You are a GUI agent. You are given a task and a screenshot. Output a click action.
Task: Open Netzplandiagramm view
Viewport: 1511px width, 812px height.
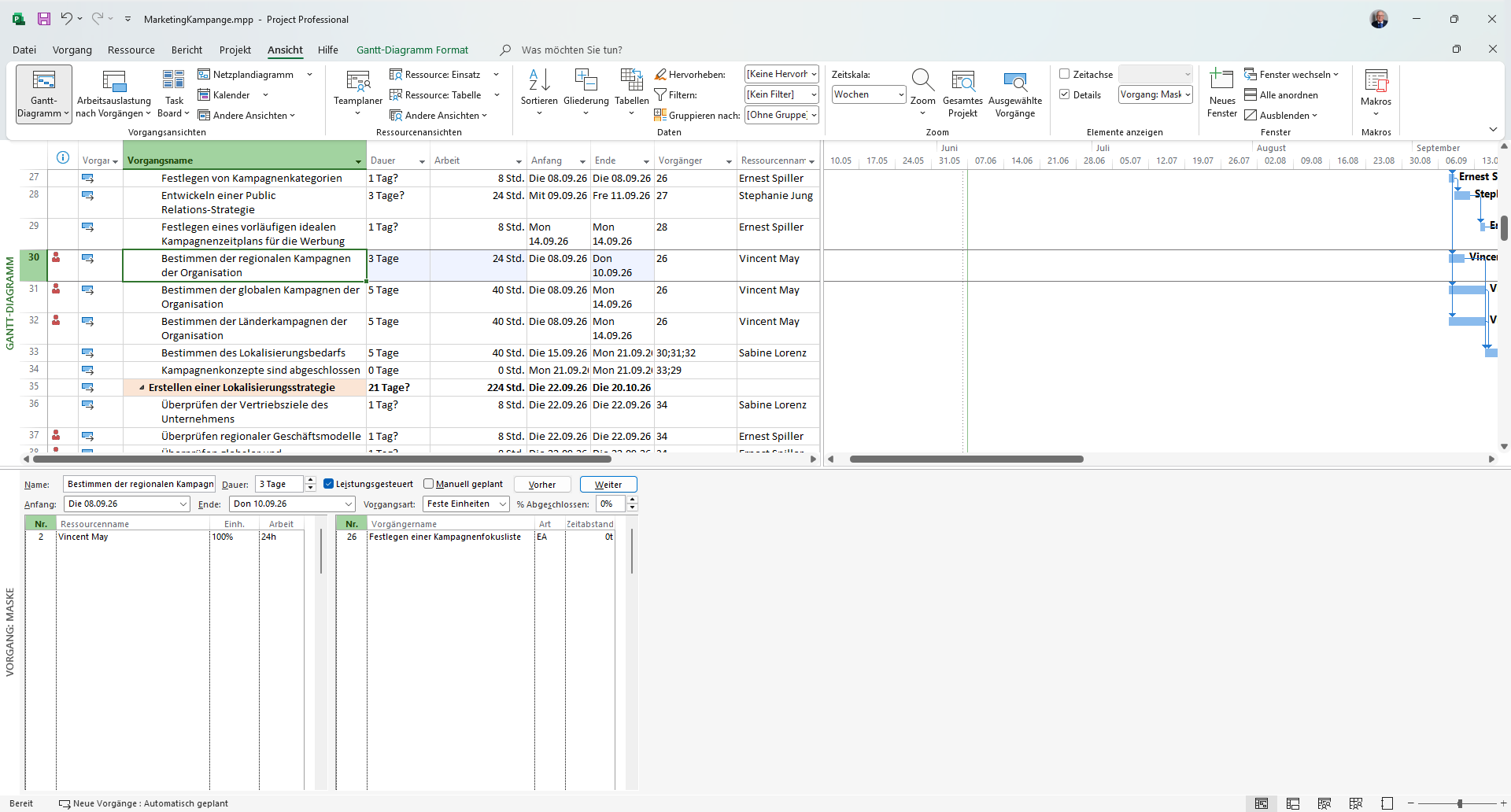click(x=246, y=75)
